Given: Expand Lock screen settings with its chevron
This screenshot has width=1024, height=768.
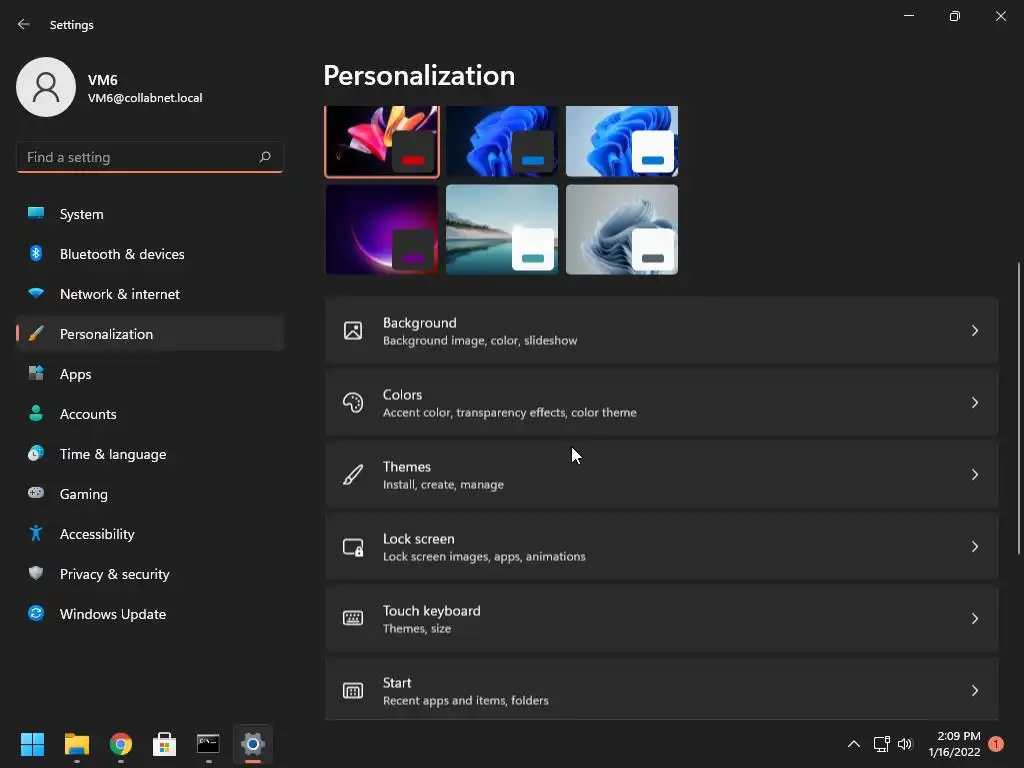Looking at the screenshot, I should (974, 547).
